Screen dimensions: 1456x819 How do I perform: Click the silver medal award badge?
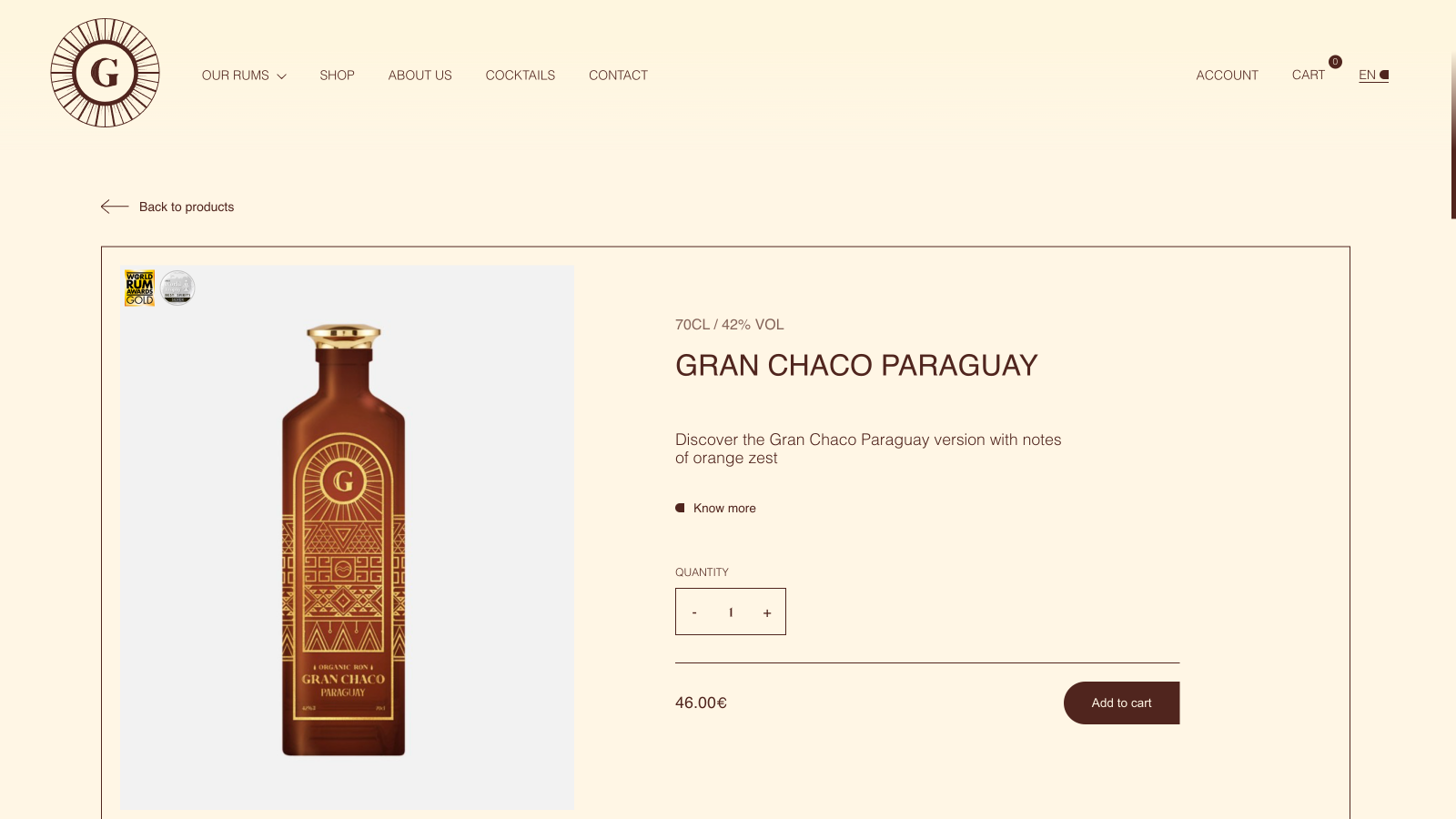177,288
